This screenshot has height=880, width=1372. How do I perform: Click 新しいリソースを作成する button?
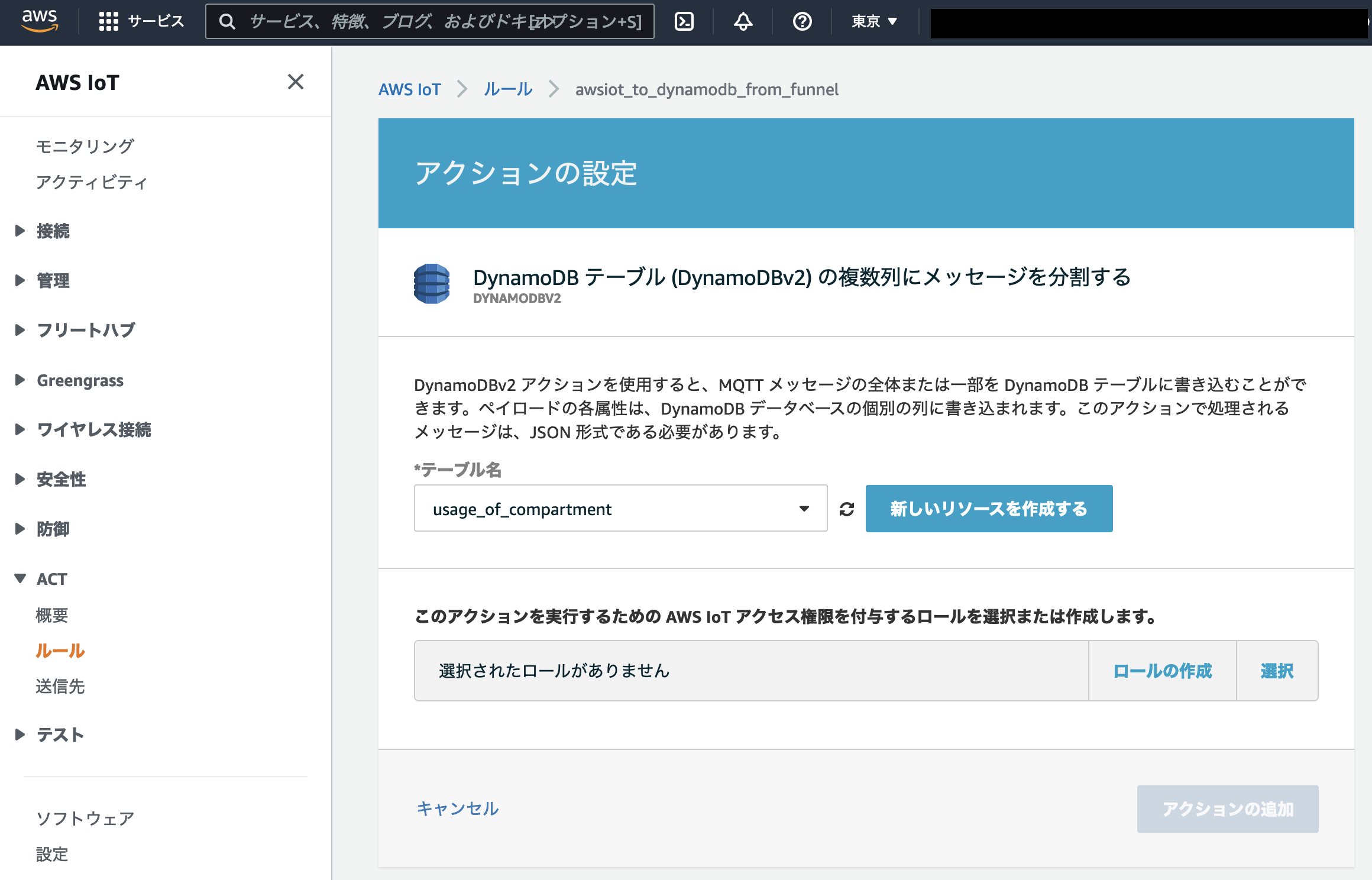988,508
